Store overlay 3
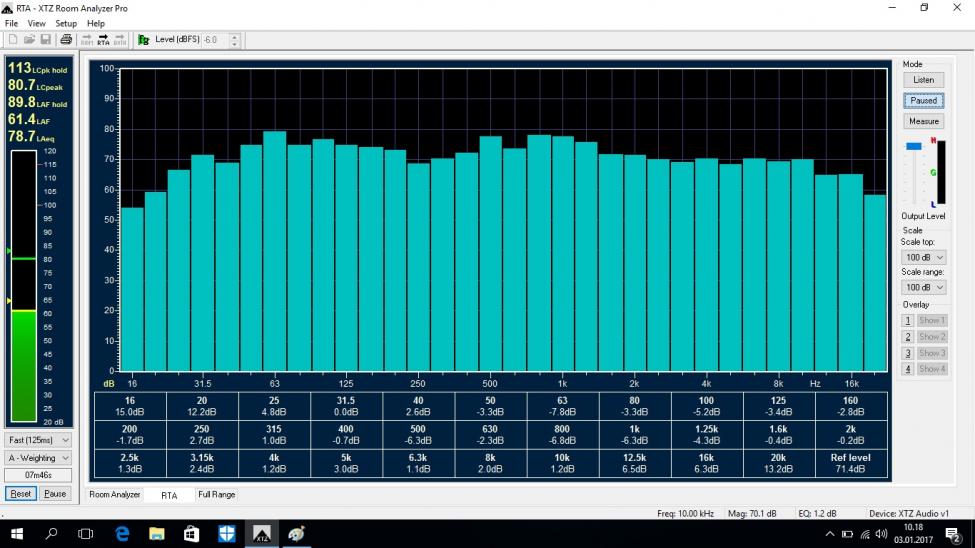 pos(907,353)
